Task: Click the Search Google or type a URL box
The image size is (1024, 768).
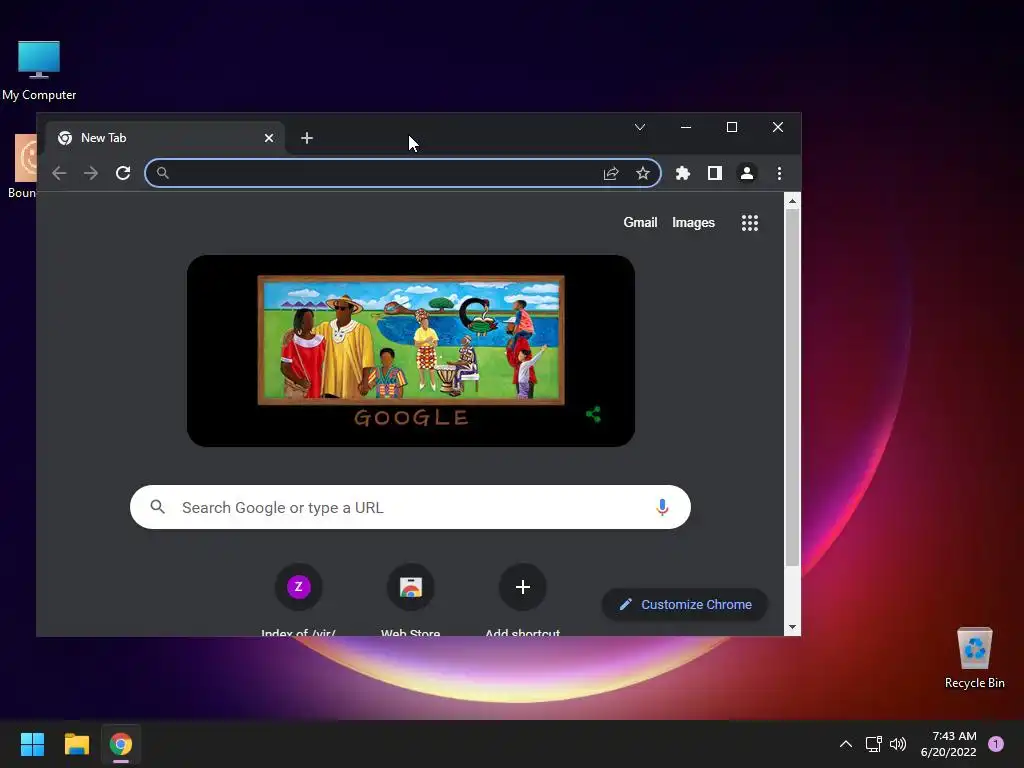Action: (410, 507)
